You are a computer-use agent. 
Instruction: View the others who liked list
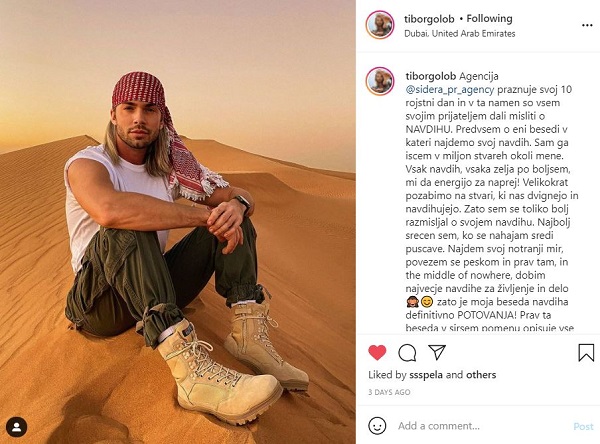[481, 375]
